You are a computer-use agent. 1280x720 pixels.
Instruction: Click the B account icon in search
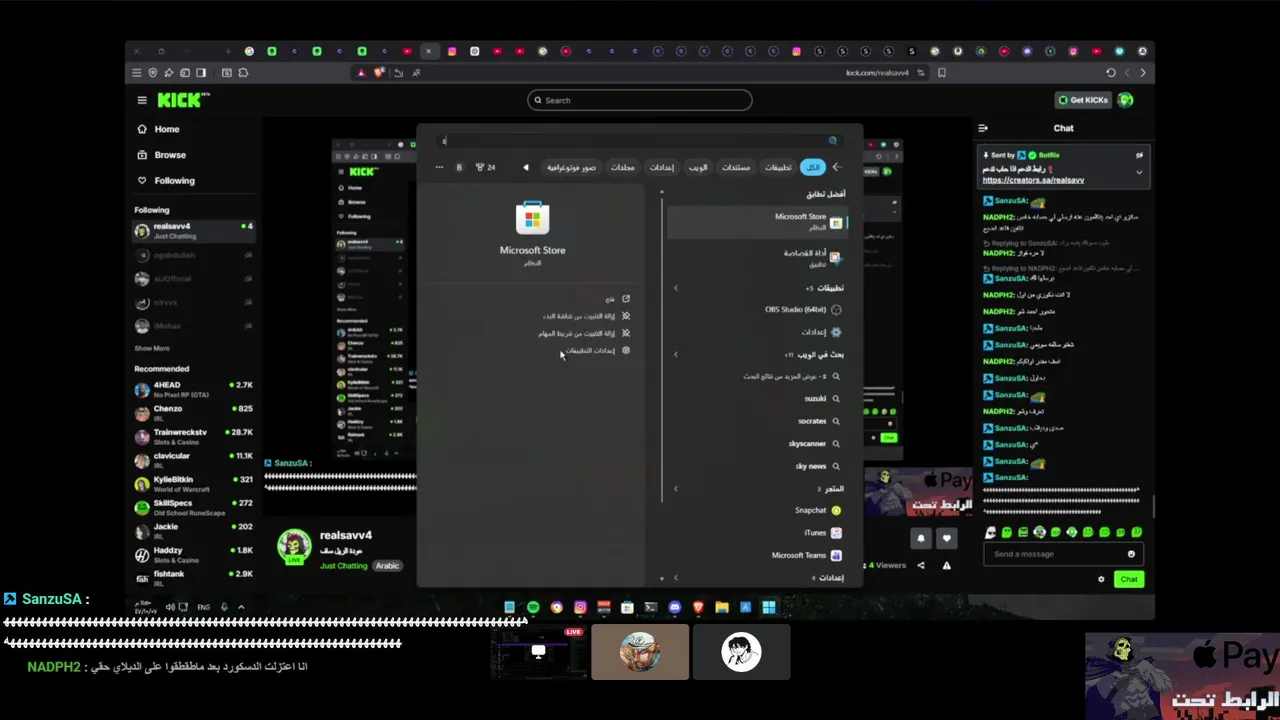tap(459, 167)
